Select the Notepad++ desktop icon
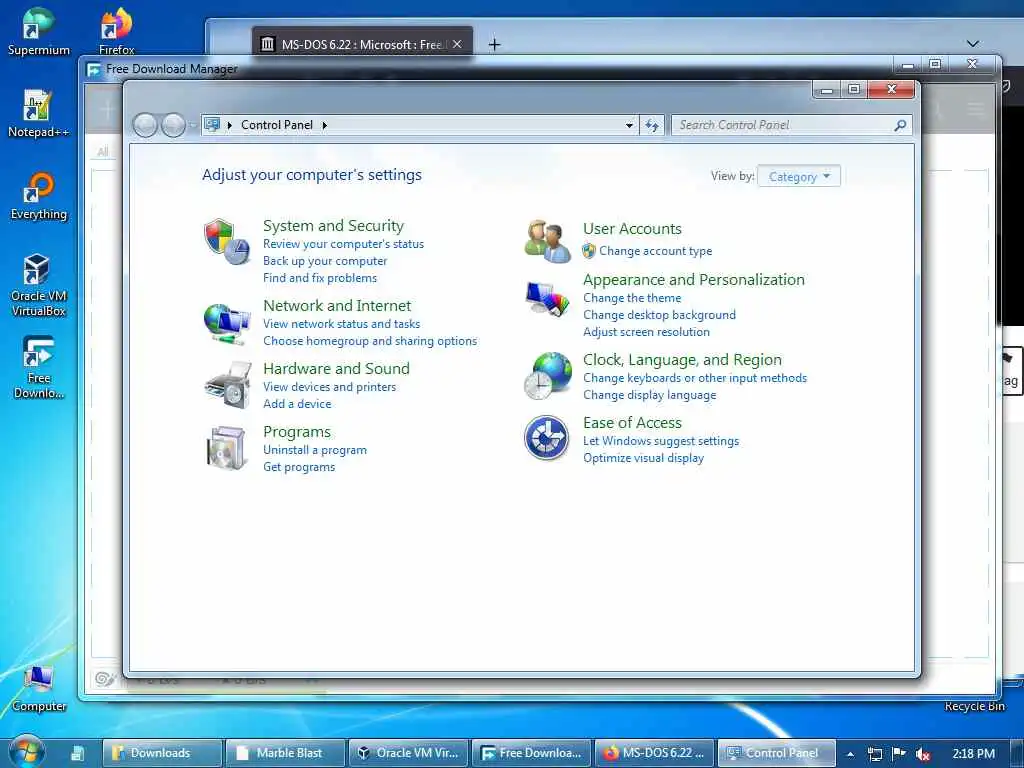Image resolution: width=1024 pixels, height=768 pixels. pyautogui.click(x=38, y=113)
